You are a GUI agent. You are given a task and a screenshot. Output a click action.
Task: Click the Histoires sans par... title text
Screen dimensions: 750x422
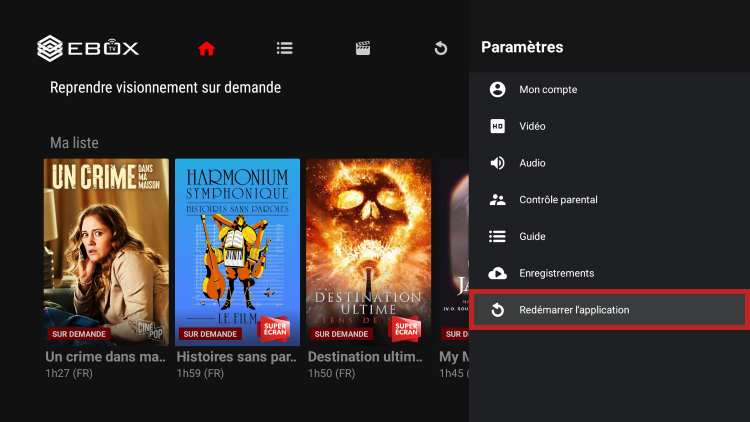(x=236, y=357)
